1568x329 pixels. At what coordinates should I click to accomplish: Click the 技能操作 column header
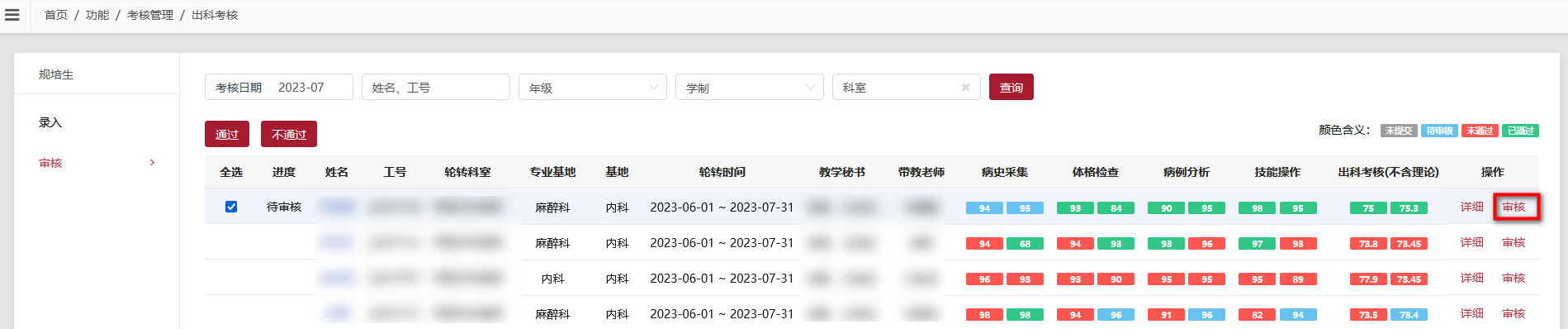tap(1277, 172)
